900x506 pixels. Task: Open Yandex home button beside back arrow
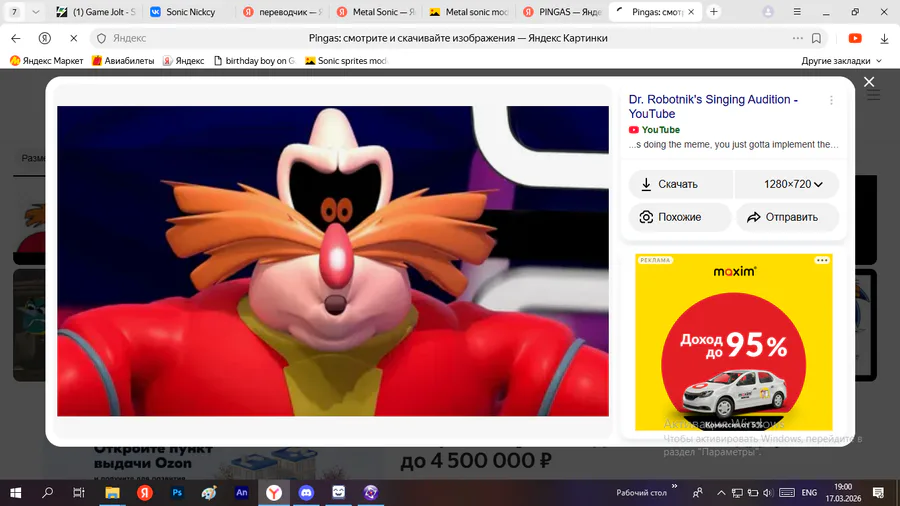[44, 38]
